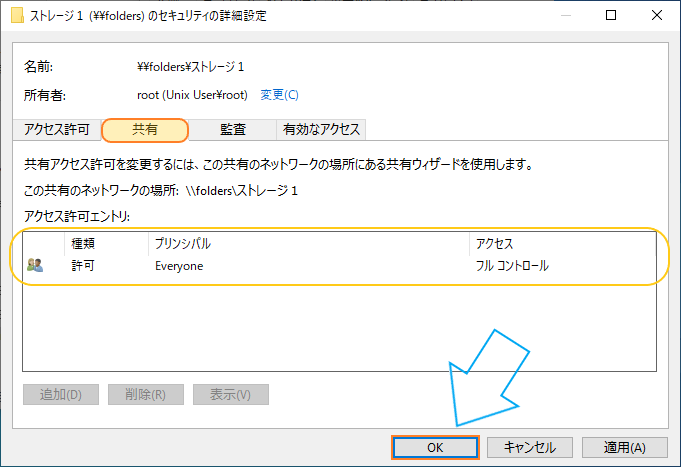The height and width of the screenshot is (467, 681).
Task: Select the 共有 tab
Action: (145, 129)
